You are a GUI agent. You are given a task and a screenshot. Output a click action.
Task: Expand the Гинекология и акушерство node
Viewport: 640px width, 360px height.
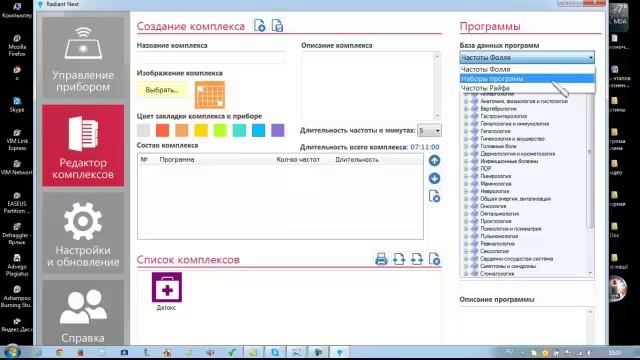coord(466,139)
